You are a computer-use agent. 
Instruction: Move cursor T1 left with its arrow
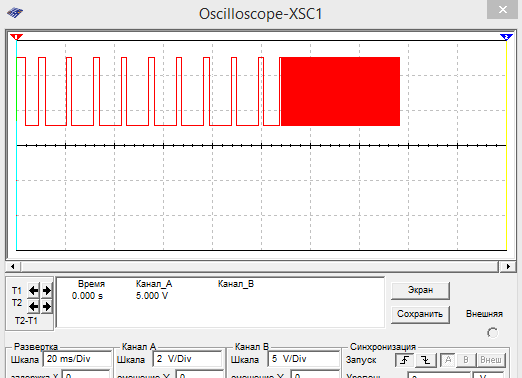(33, 291)
